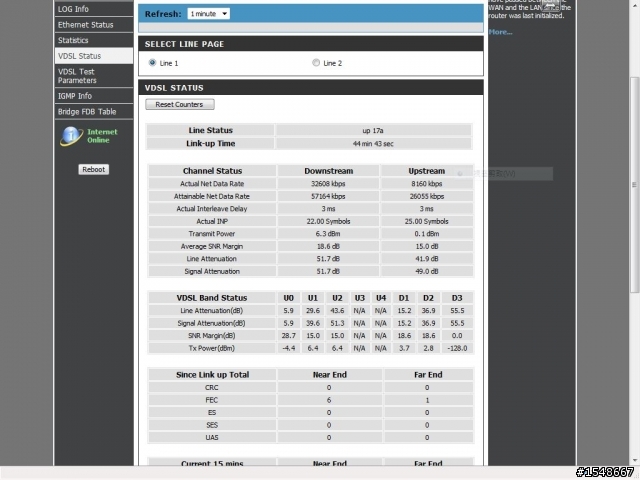Click the 'Far End' header in totals

428,375
